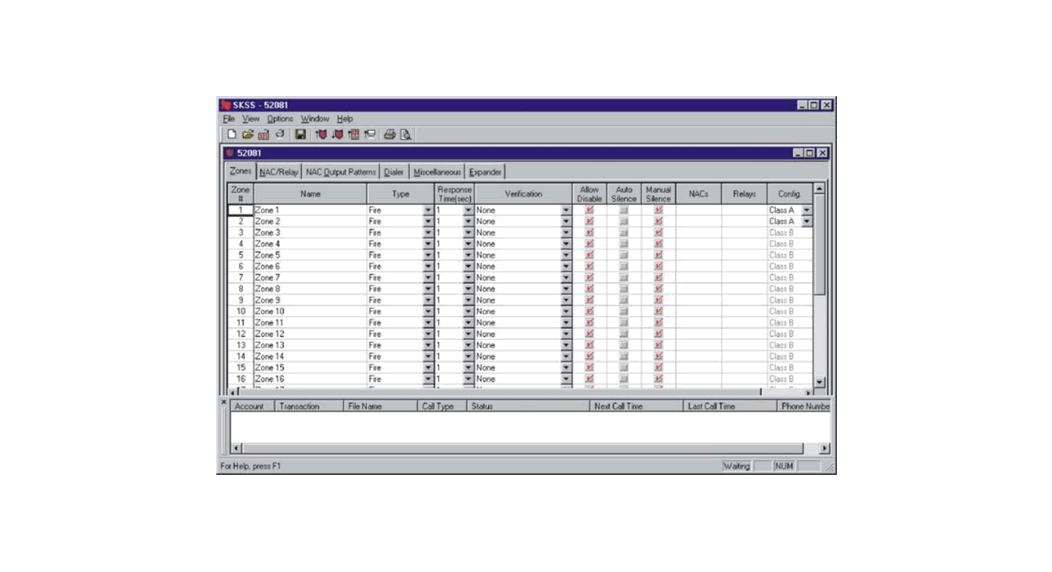Click the toolbar icon left of the floppy disk
This screenshot has height=572, width=1052.
tap(280, 135)
